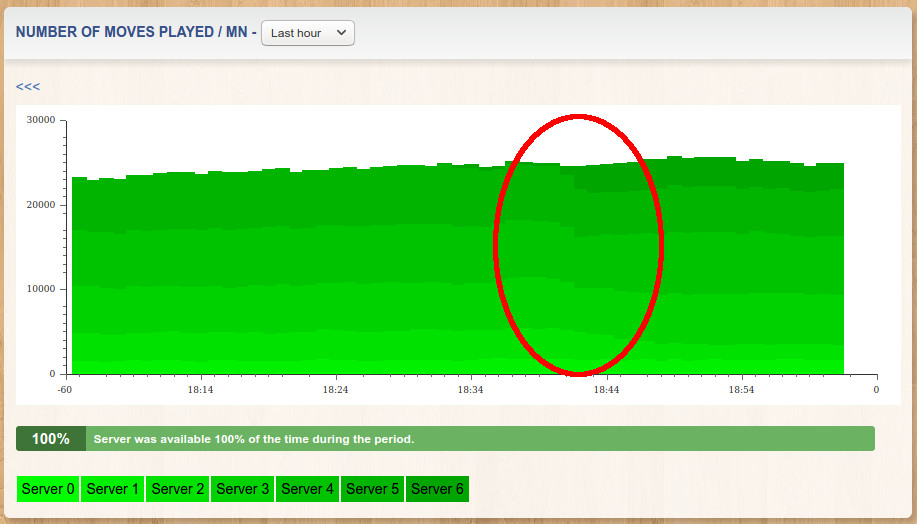Image resolution: width=917 pixels, height=524 pixels.
Task: Select the 18:34 time axis label
Action: tap(470, 390)
